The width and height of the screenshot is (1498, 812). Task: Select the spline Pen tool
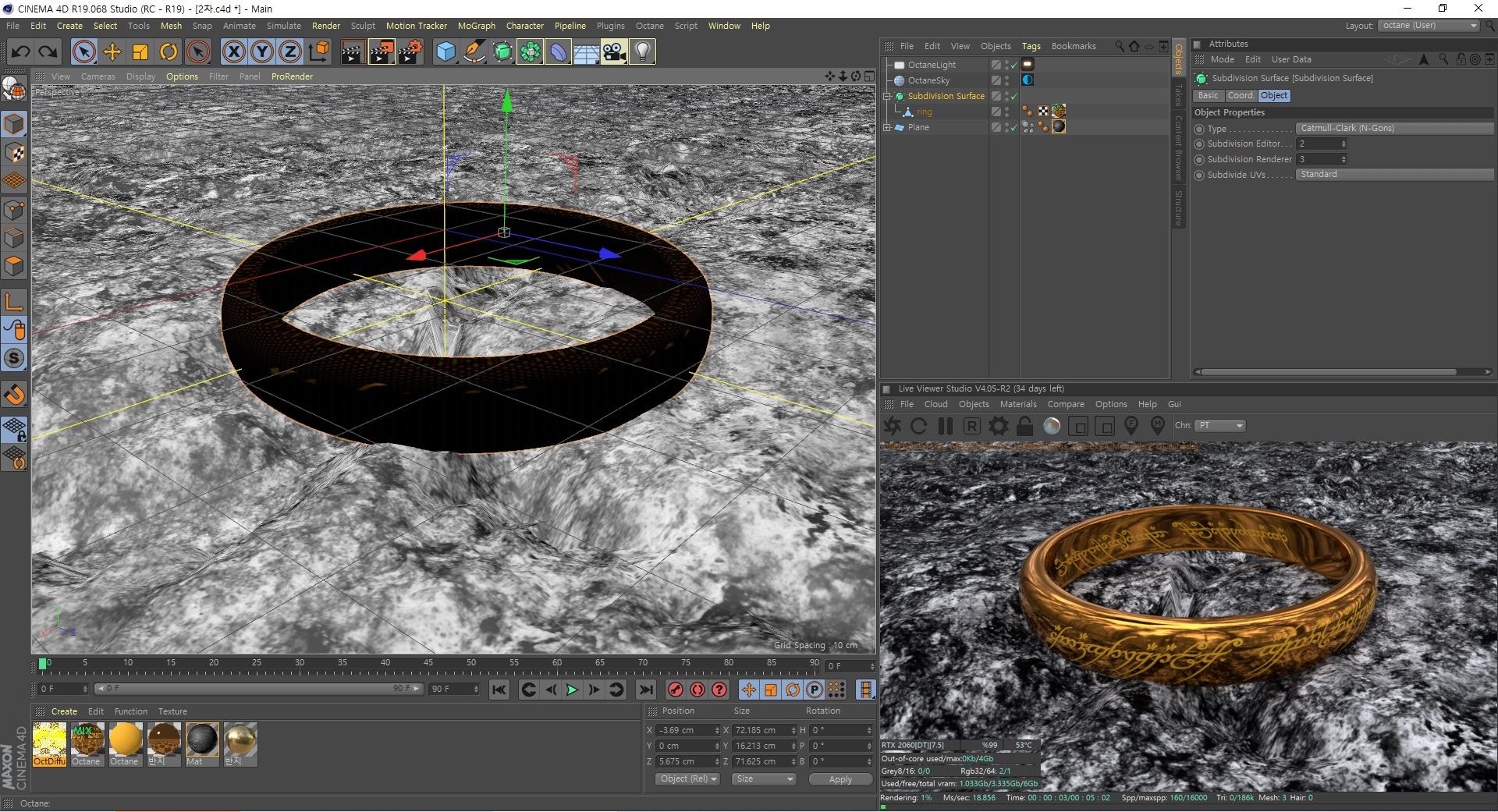[x=474, y=52]
